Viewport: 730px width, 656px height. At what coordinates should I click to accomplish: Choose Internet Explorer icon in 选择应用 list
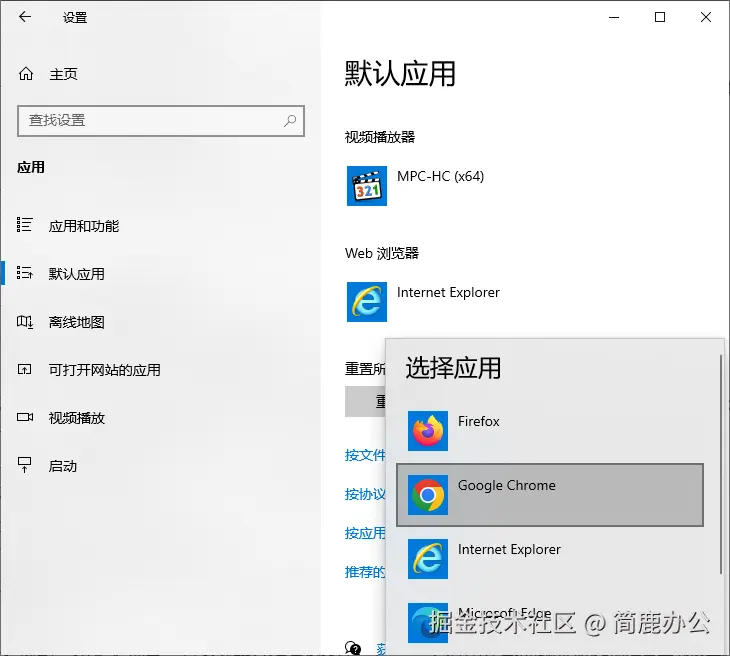pyautogui.click(x=428, y=559)
